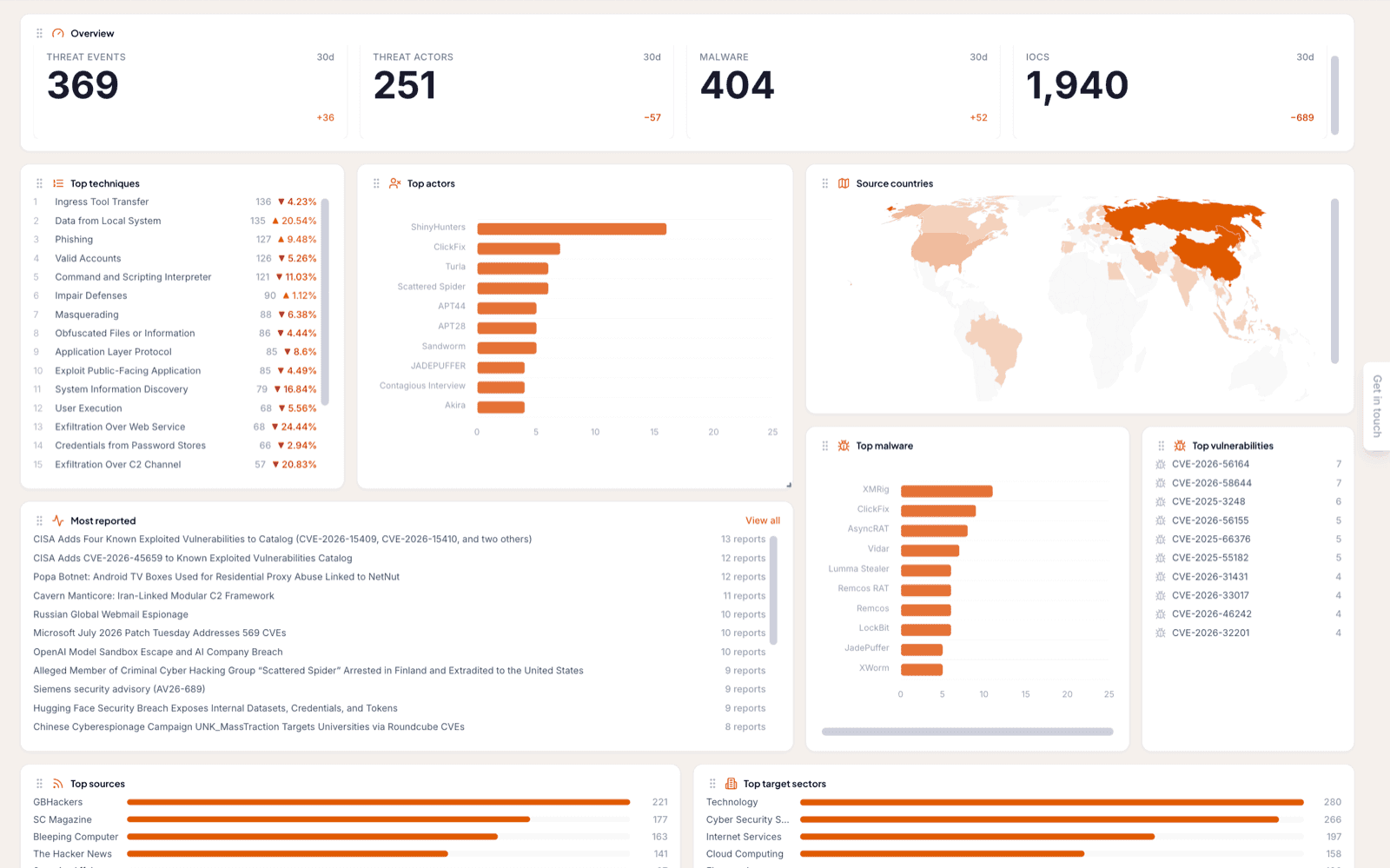Click the Source countries map icon
The height and width of the screenshot is (868, 1390).
(x=844, y=183)
